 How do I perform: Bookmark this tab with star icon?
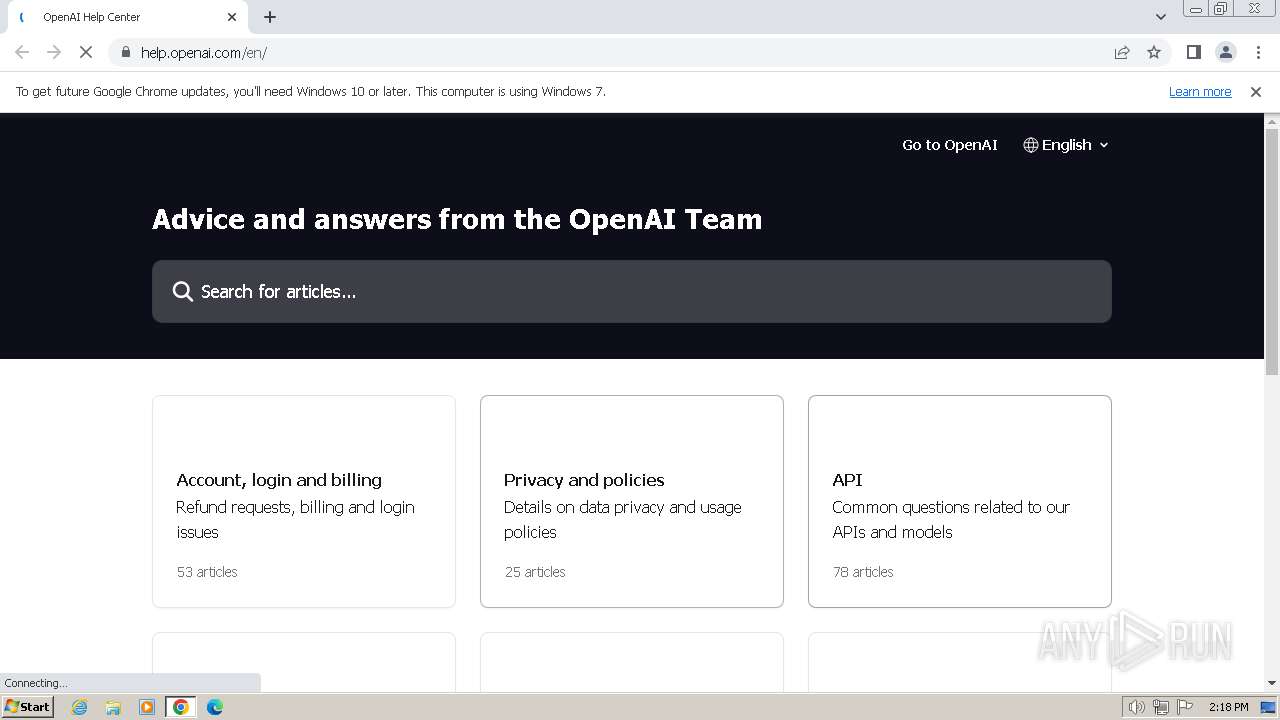(x=1154, y=52)
